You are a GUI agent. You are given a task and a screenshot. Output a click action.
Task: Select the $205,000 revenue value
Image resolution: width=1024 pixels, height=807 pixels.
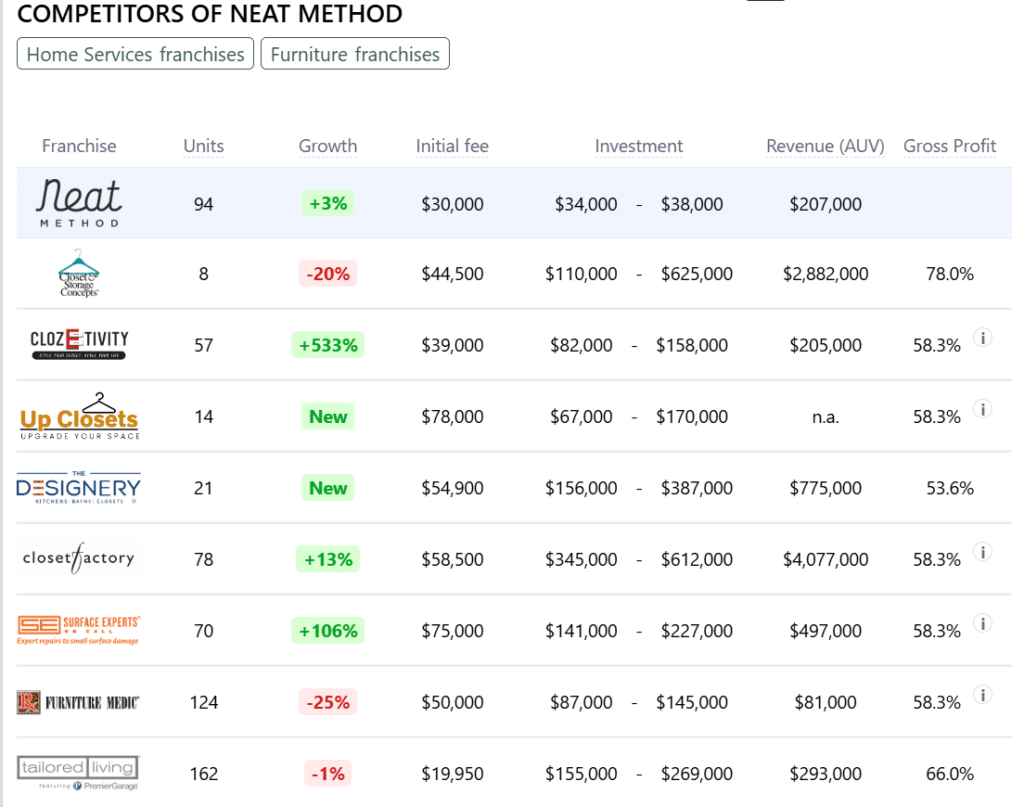click(x=825, y=345)
